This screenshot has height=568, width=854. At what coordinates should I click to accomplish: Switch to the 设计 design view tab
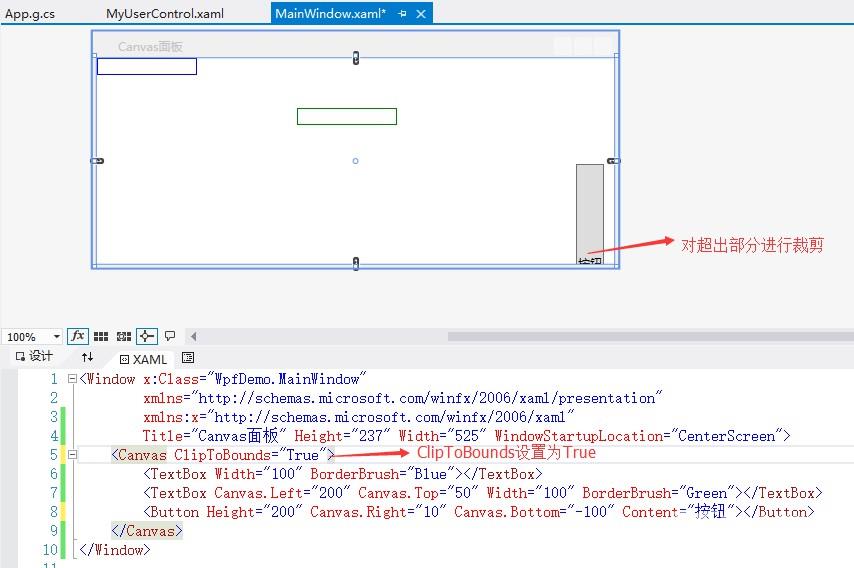point(34,356)
